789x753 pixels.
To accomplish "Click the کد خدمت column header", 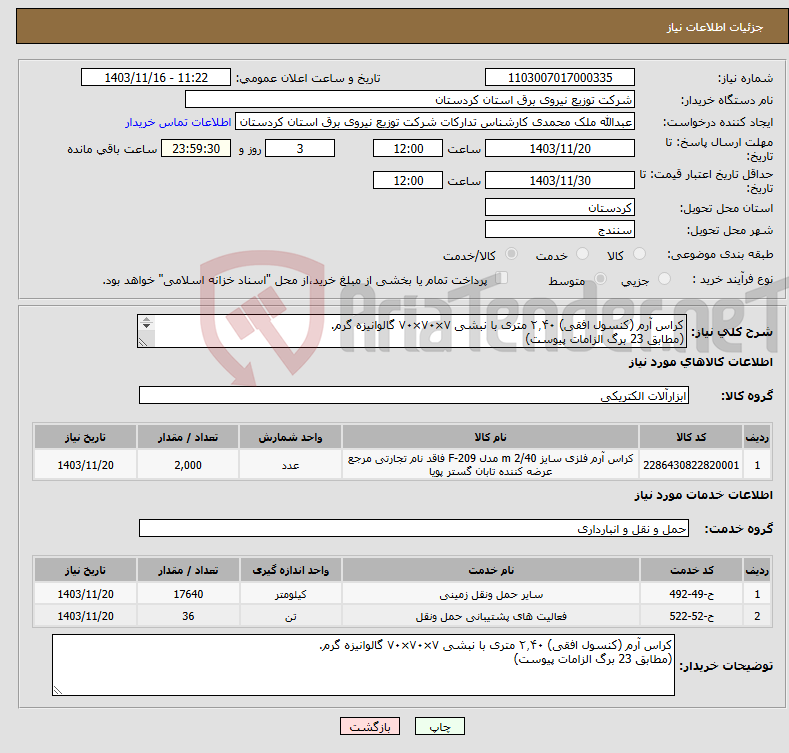I will coord(692,570).
